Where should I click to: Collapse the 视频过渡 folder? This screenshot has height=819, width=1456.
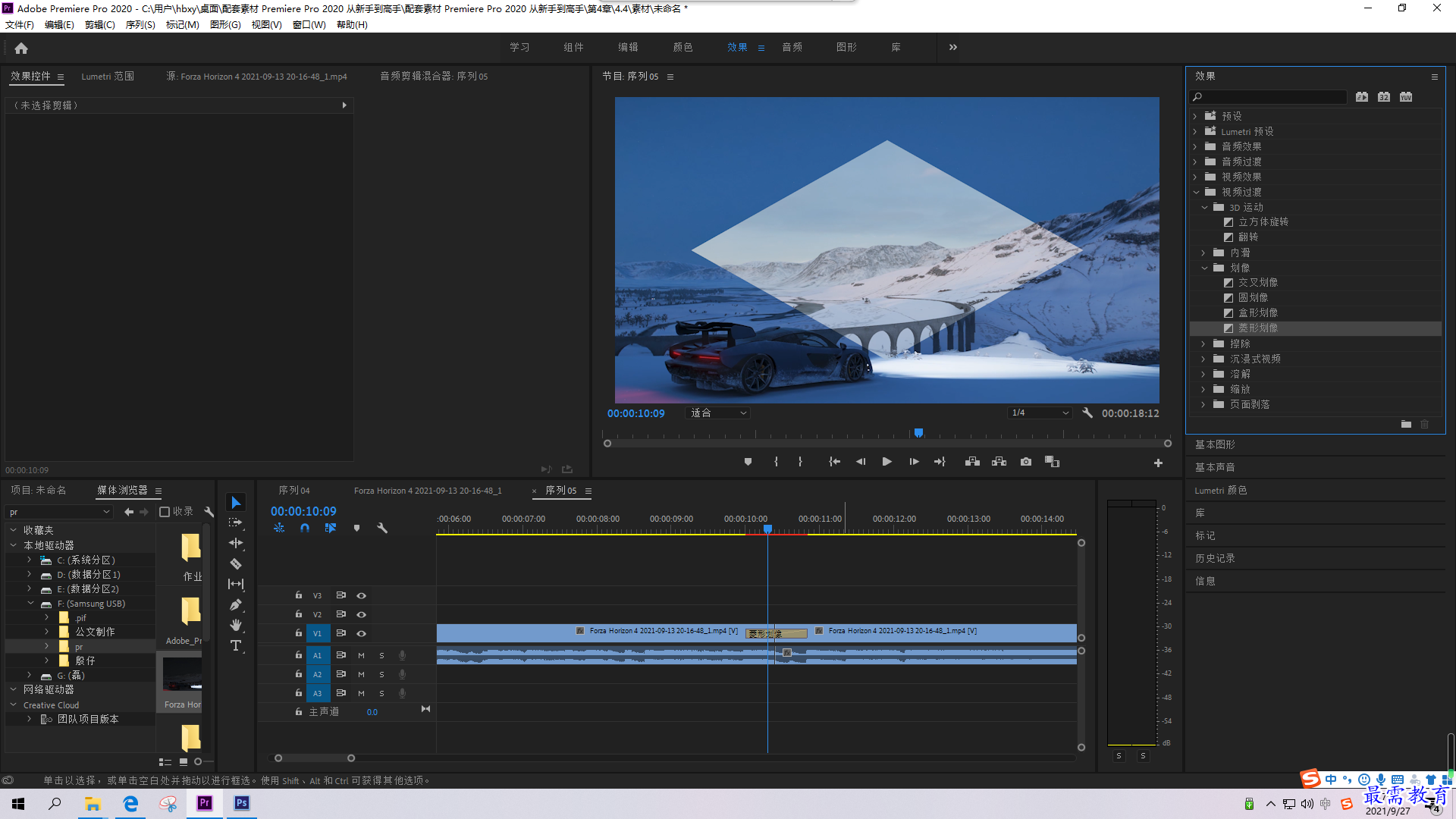tap(1195, 193)
